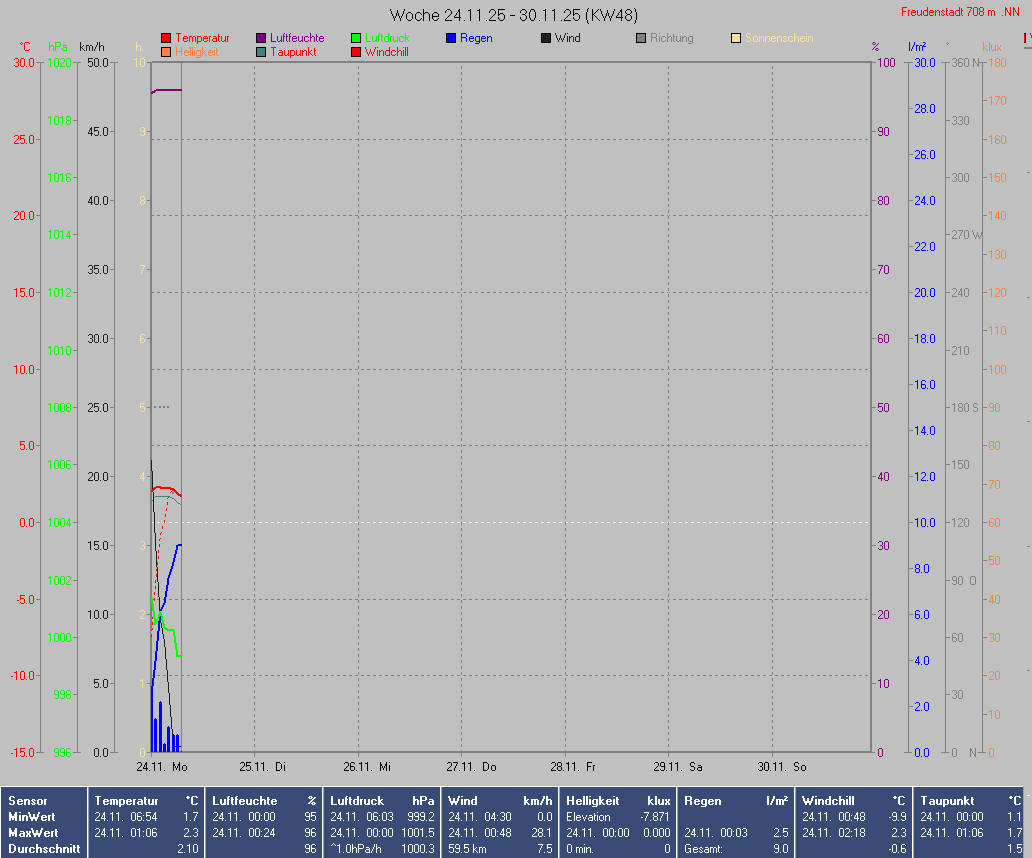Click the Taupunkt °C table column header
1032x858 pixels.
click(970, 801)
